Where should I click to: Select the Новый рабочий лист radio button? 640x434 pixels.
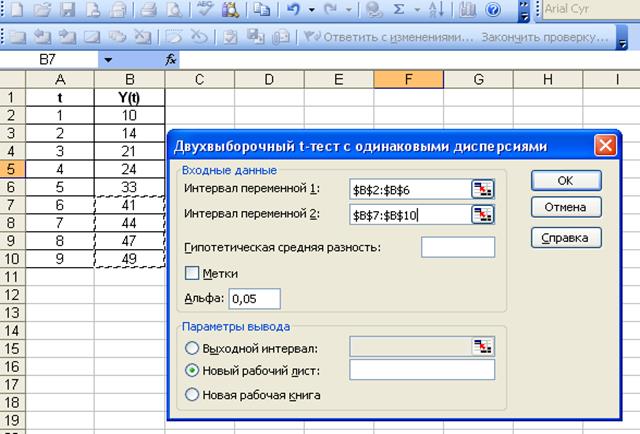point(192,371)
